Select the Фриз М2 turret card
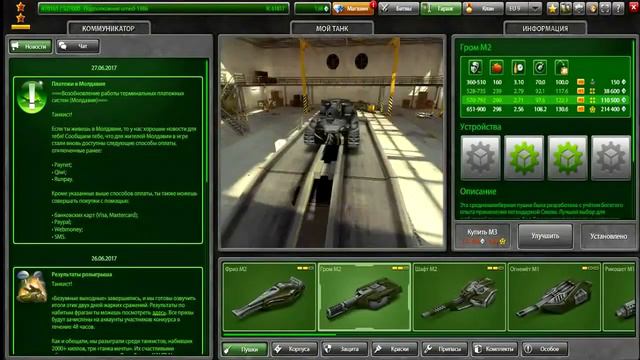This screenshot has height=360, width=640. pos(269,297)
